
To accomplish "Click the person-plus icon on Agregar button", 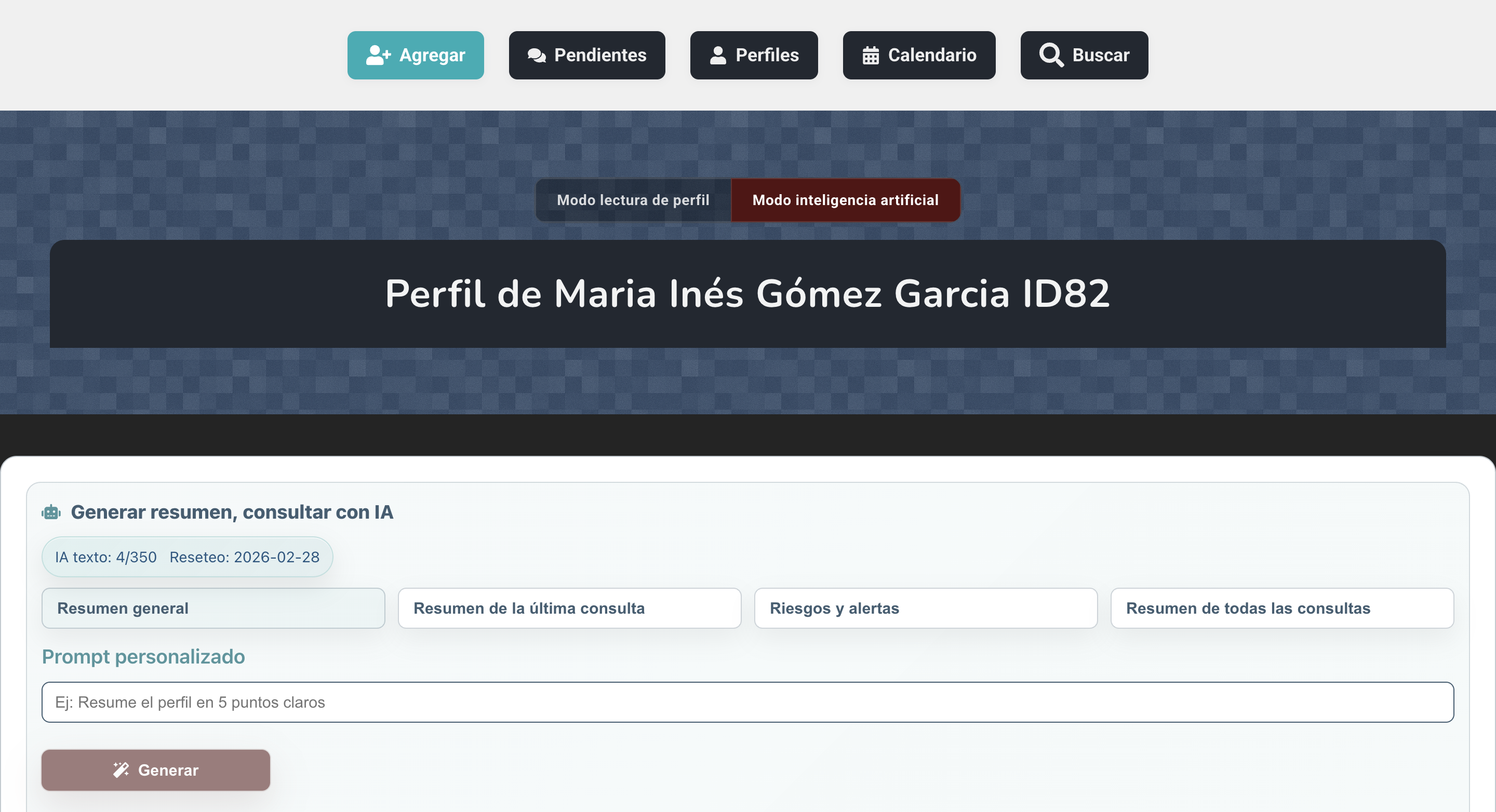I will 378,55.
